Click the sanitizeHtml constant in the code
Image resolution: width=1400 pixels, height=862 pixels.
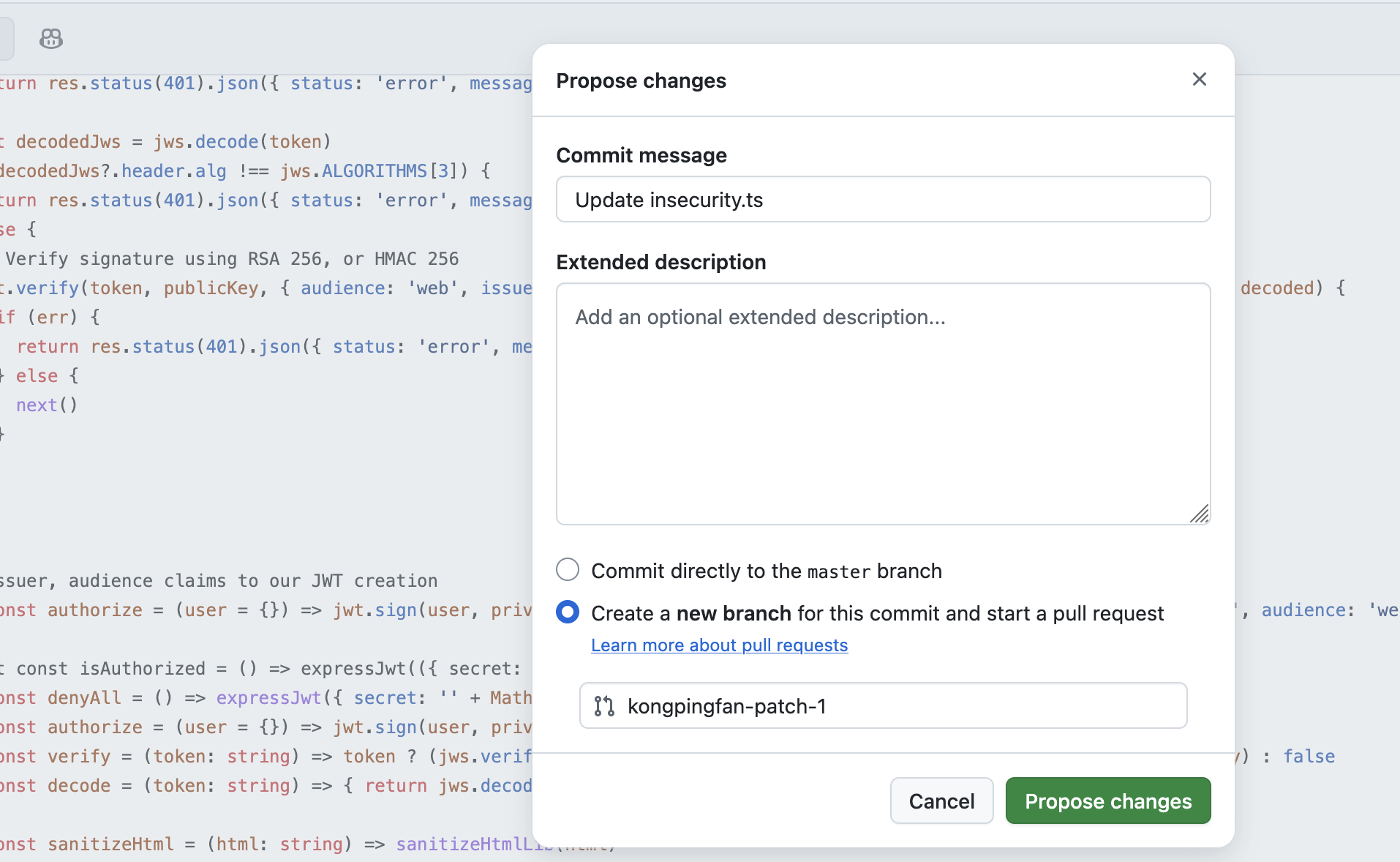[x=110, y=844]
